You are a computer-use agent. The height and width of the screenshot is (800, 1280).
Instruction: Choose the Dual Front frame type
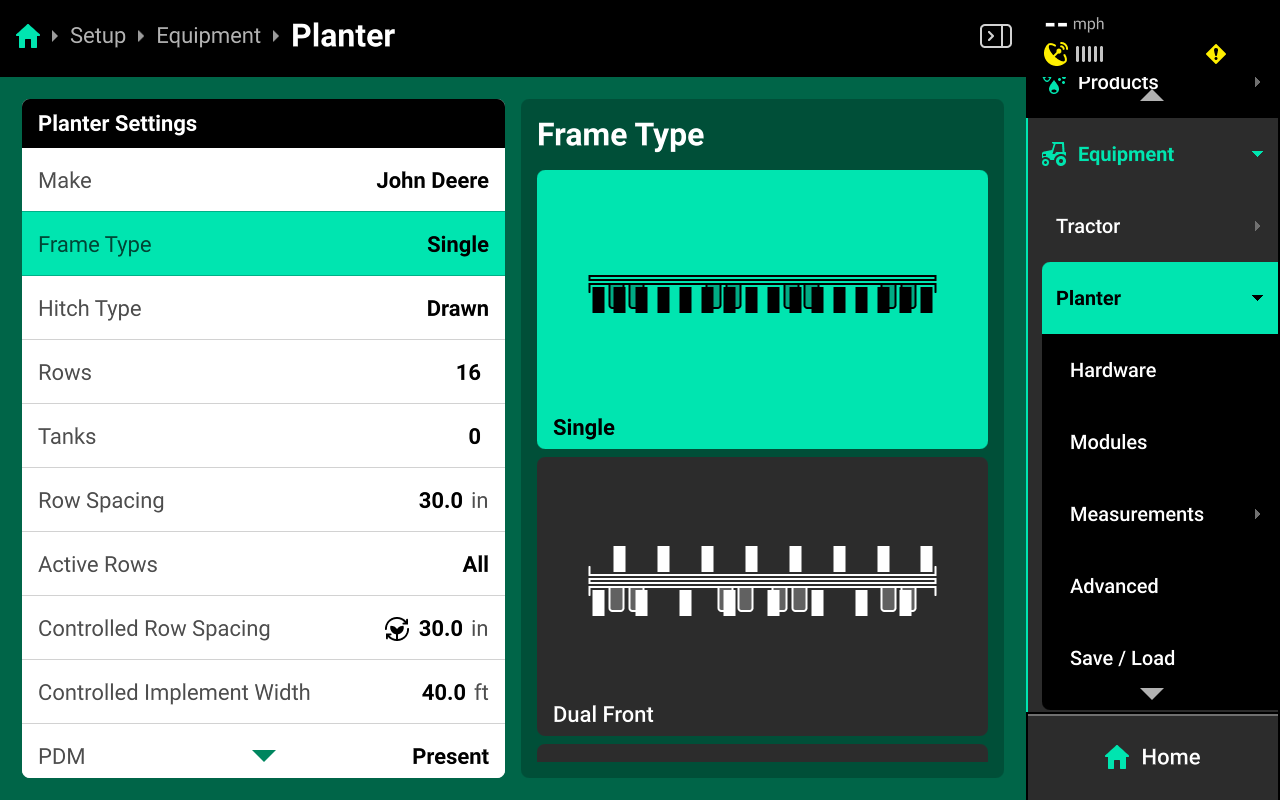point(762,596)
